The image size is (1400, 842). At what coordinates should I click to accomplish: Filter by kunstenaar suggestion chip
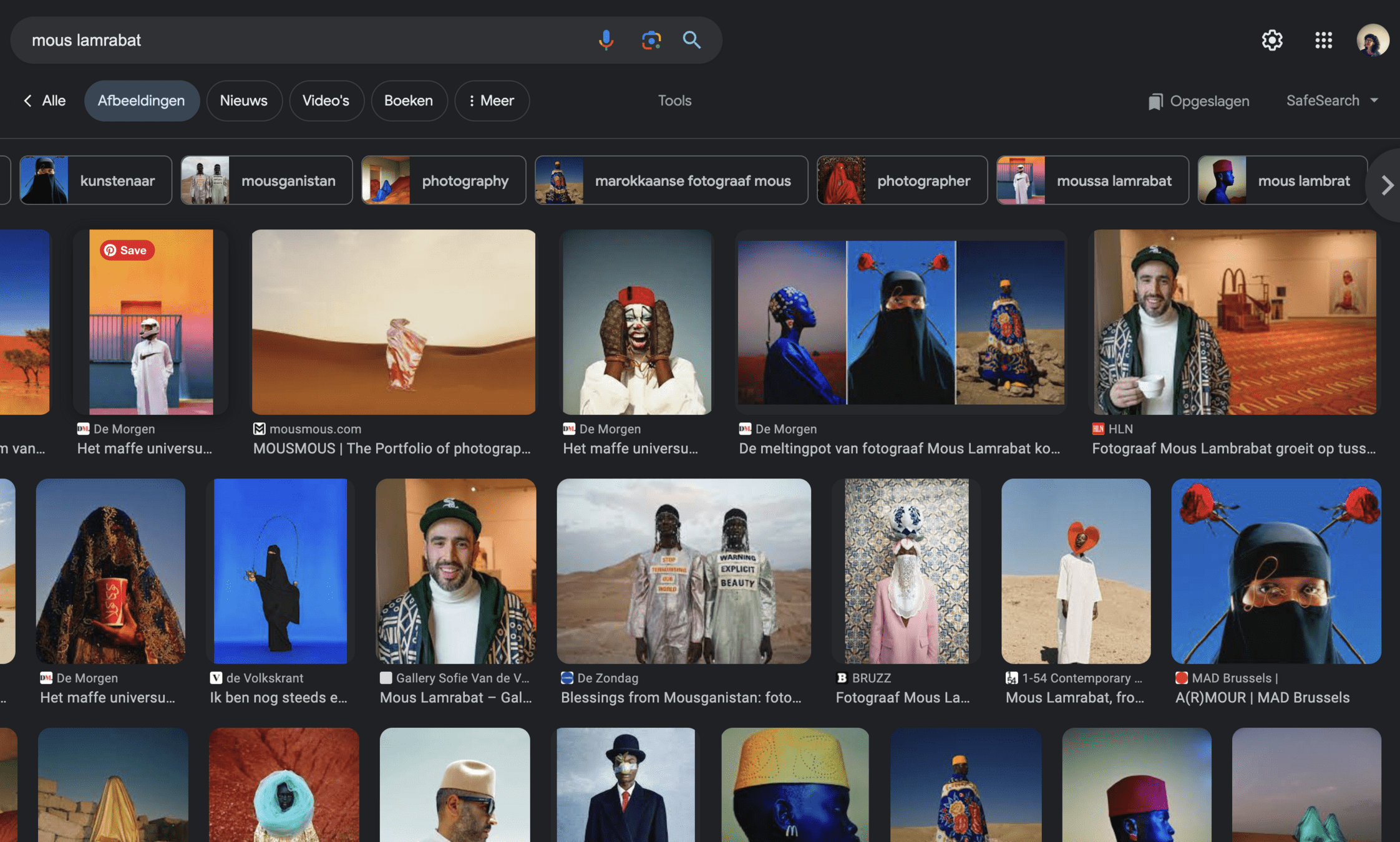pyautogui.click(x=95, y=180)
